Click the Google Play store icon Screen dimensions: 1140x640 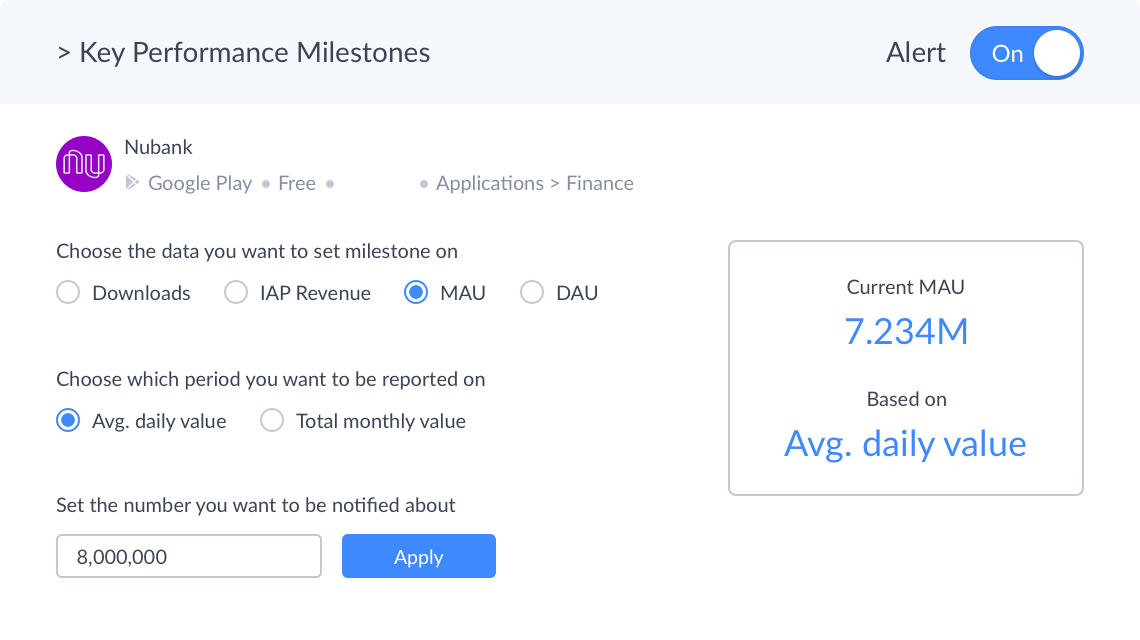[132, 183]
